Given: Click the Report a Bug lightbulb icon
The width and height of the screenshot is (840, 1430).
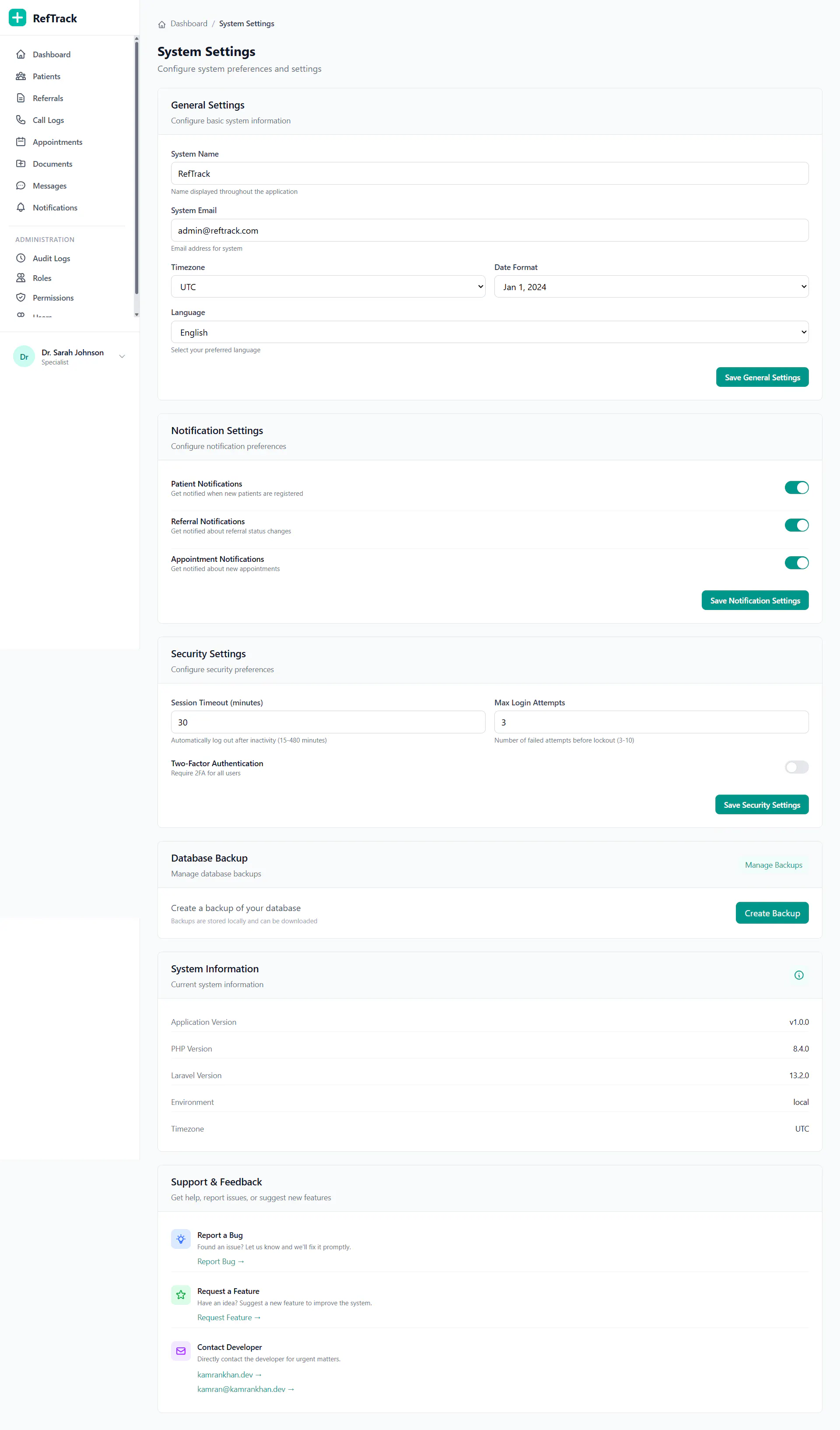Looking at the screenshot, I should [181, 1239].
